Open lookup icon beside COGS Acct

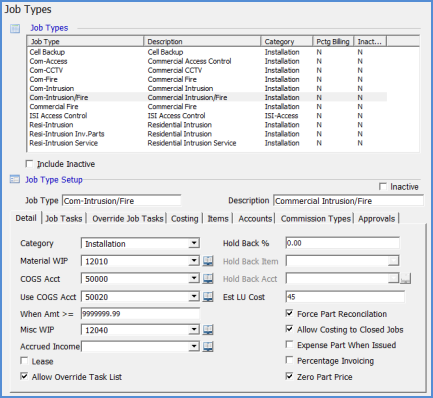(208, 278)
